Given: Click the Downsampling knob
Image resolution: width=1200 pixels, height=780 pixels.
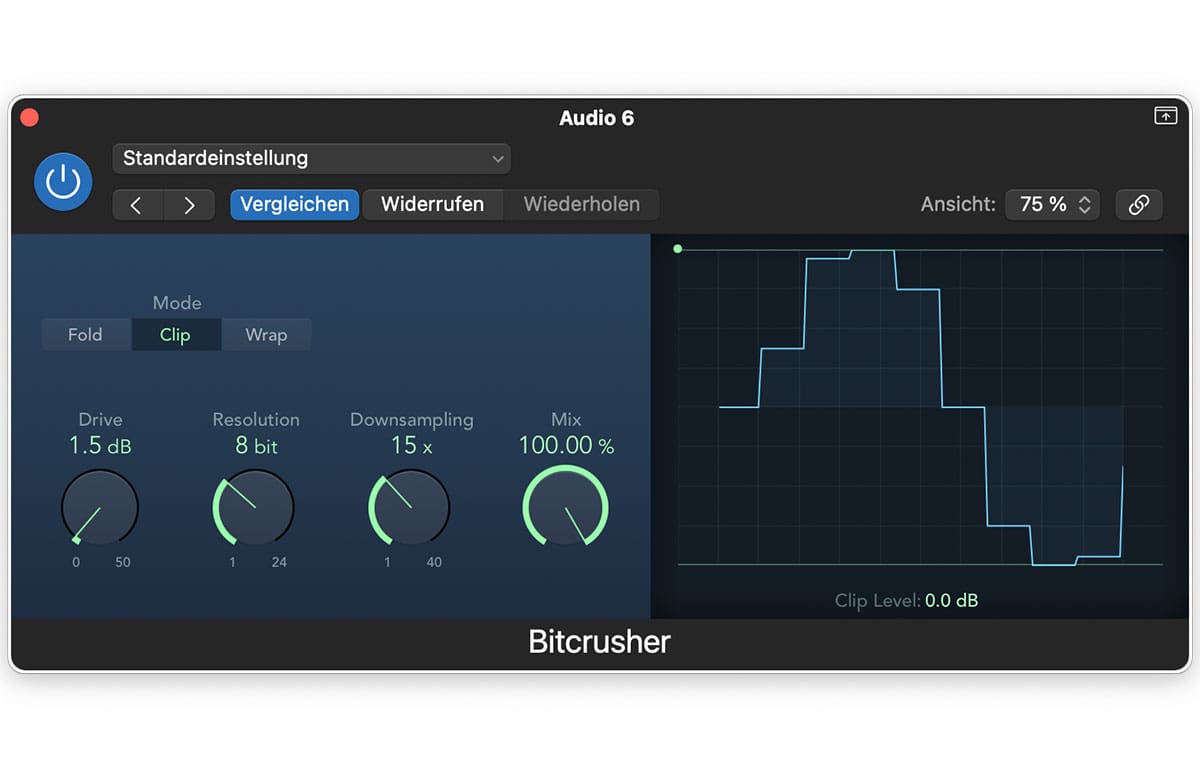Looking at the screenshot, I should (x=409, y=507).
